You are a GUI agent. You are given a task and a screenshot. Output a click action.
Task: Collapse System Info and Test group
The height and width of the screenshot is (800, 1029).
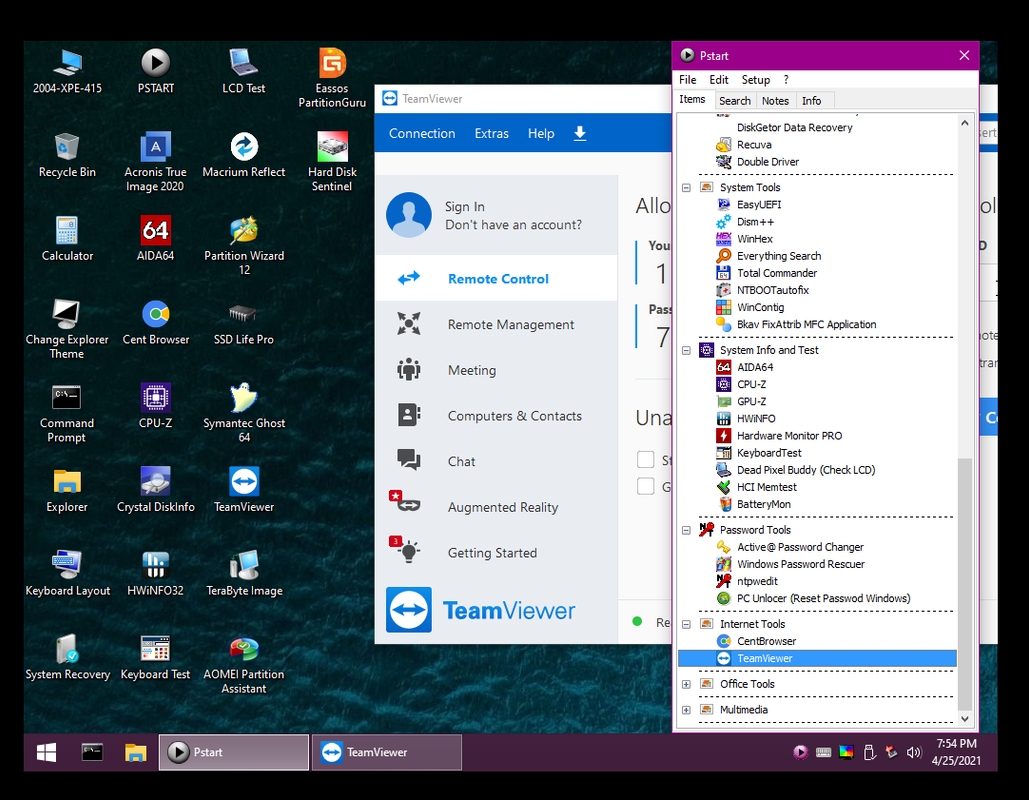click(x=686, y=350)
